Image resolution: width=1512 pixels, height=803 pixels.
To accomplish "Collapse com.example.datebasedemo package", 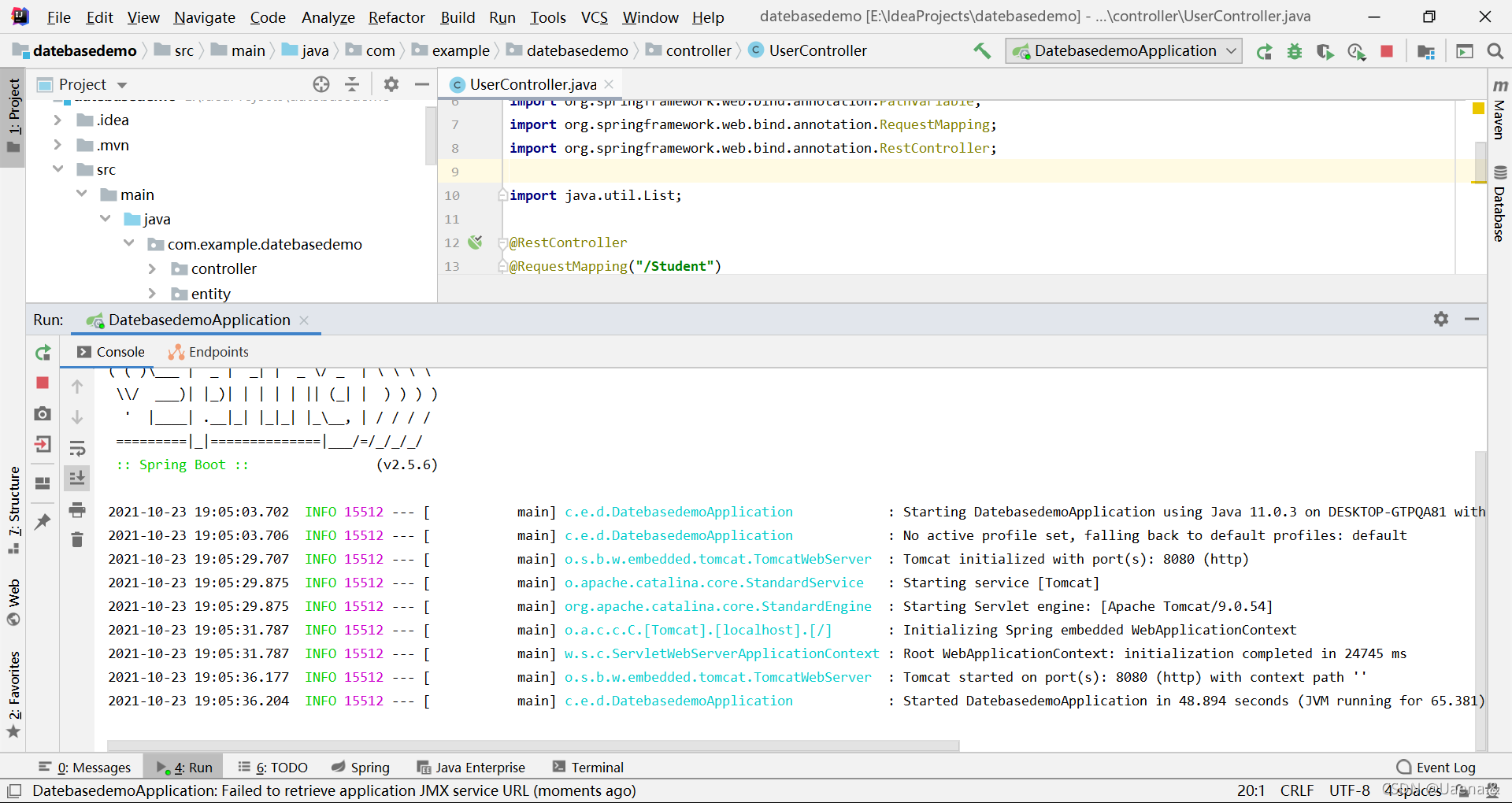I will coord(128,244).
